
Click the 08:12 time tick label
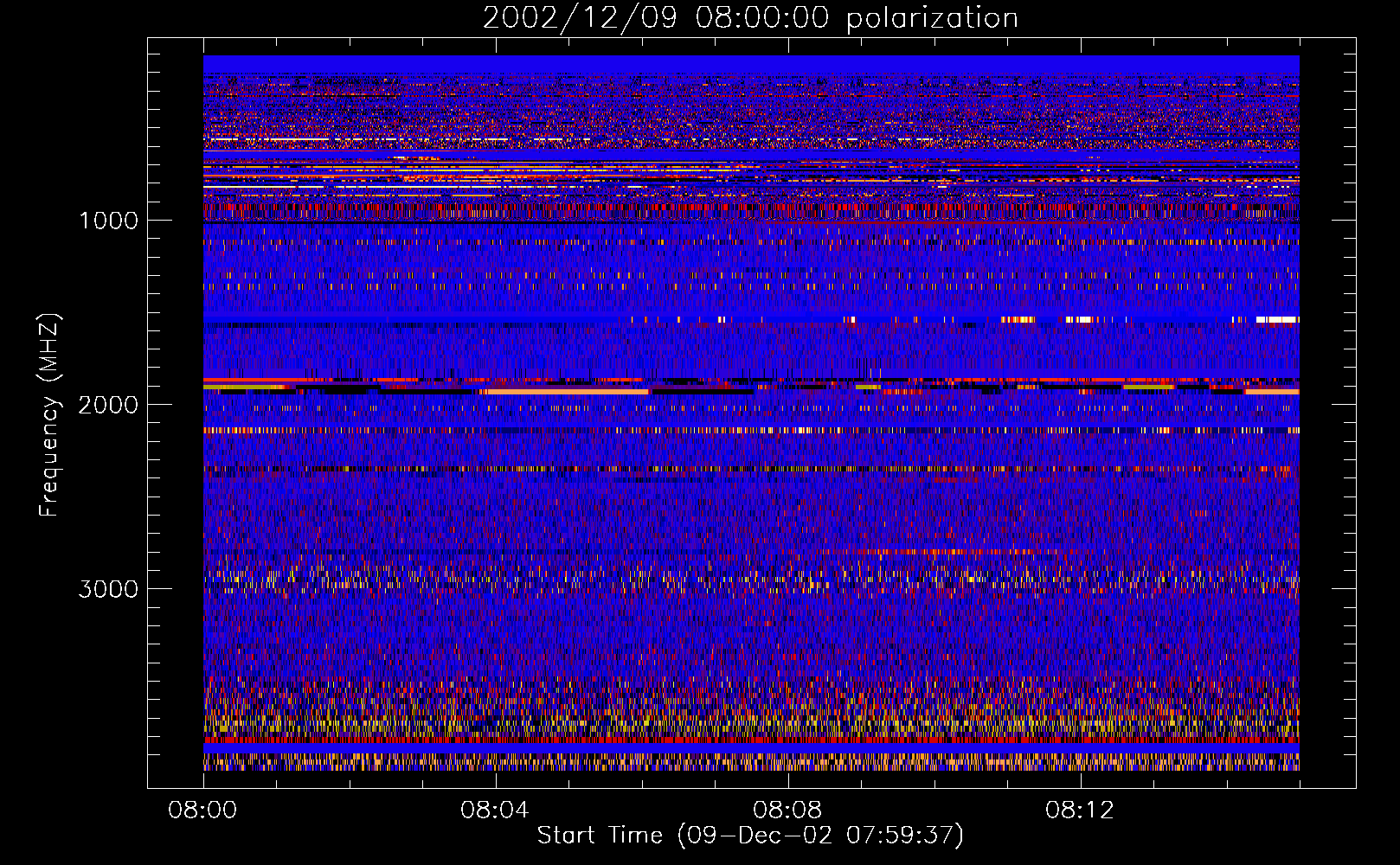[x=1080, y=811]
